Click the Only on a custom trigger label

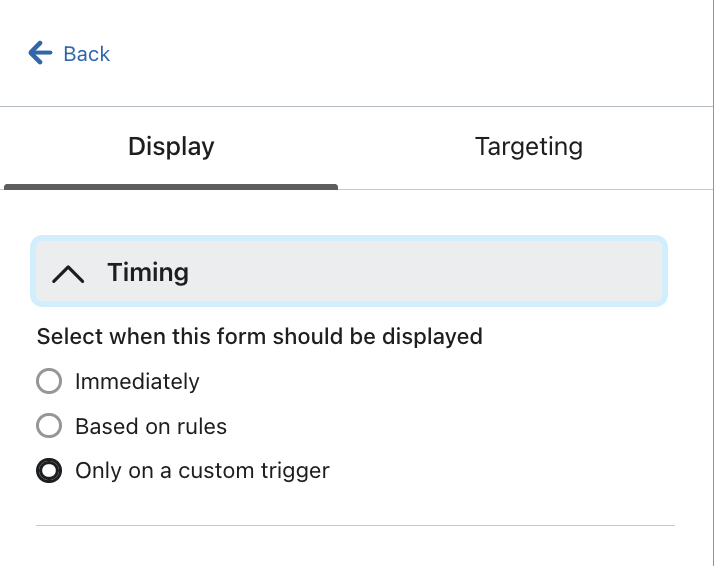coord(202,470)
